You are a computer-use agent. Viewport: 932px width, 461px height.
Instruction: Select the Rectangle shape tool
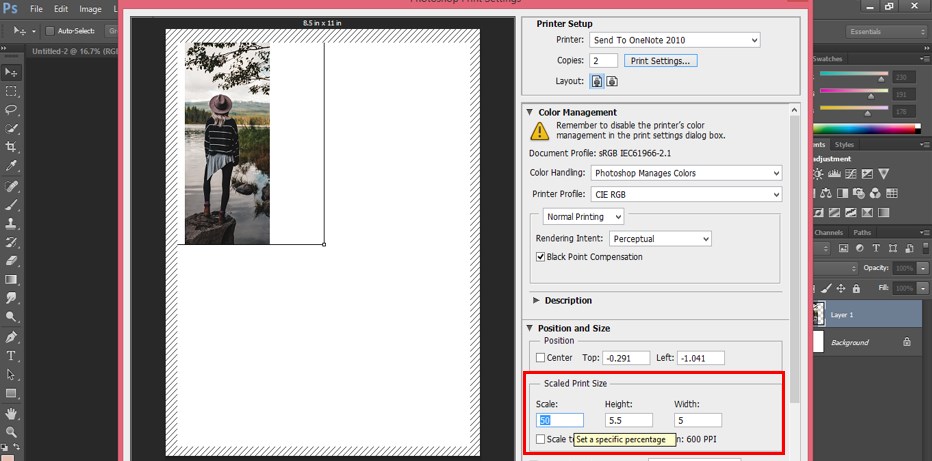[x=11, y=393]
